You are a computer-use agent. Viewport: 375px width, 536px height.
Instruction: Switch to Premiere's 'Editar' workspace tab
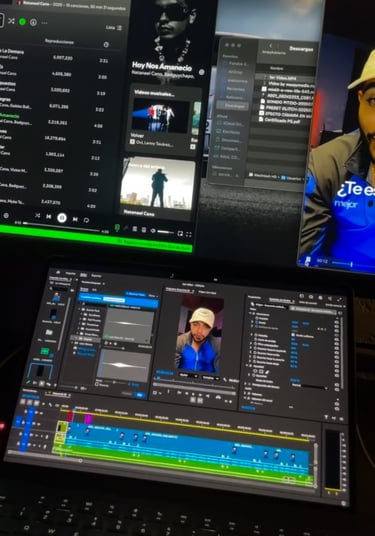[83, 275]
